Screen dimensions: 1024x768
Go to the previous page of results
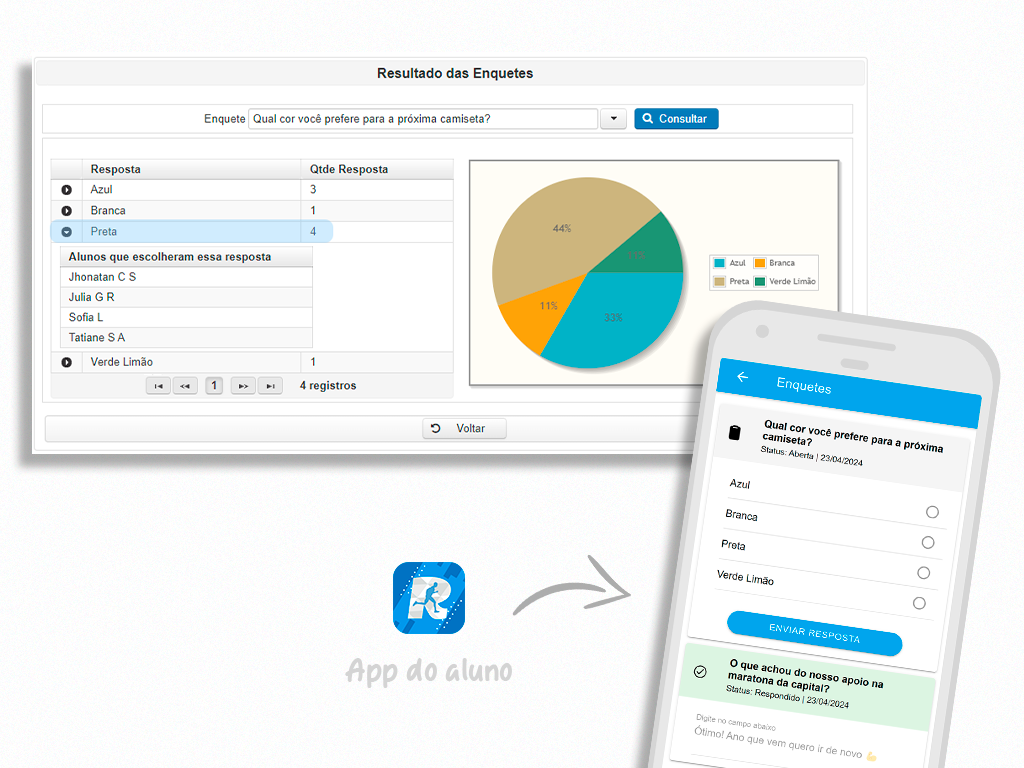pos(185,386)
